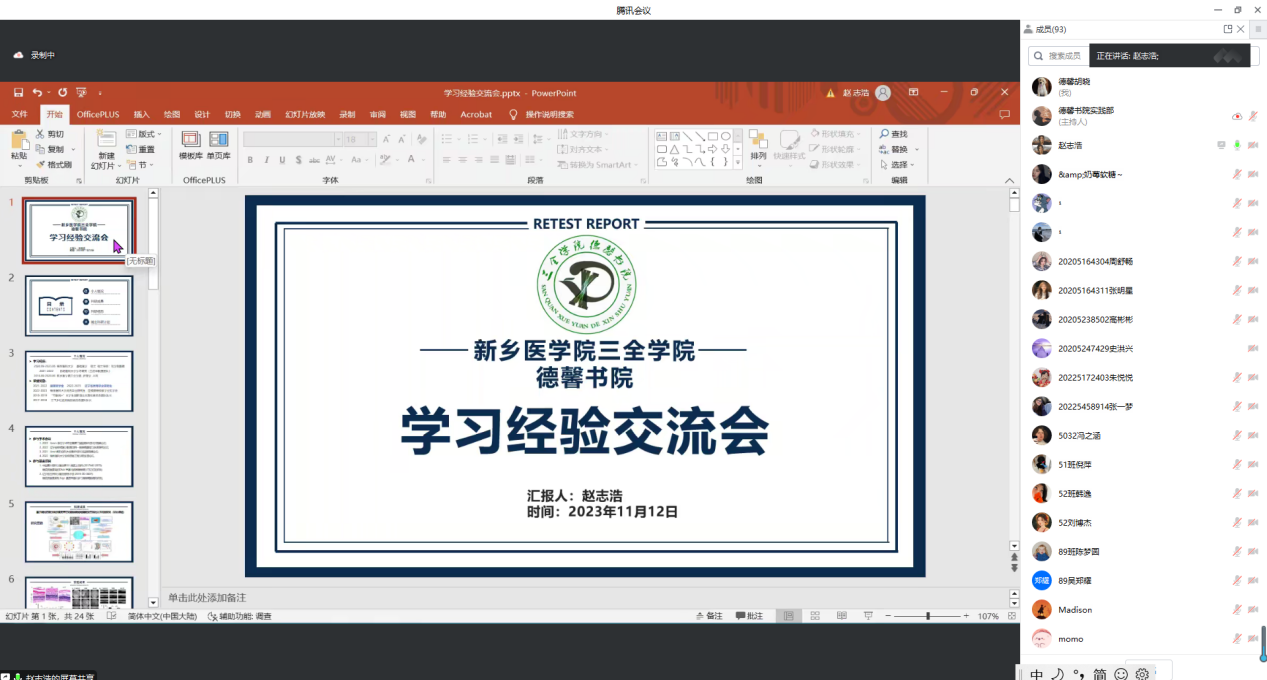Switch to the 幻灯片放映 slideshow tab
The image size is (1267, 680).
tap(305, 114)
